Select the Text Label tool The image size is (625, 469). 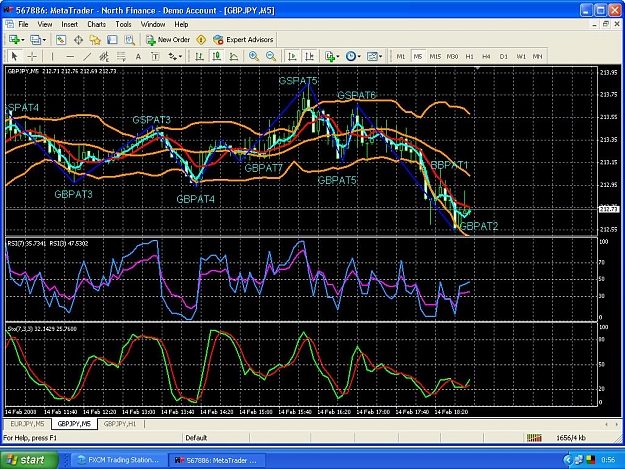click(155, 57)
